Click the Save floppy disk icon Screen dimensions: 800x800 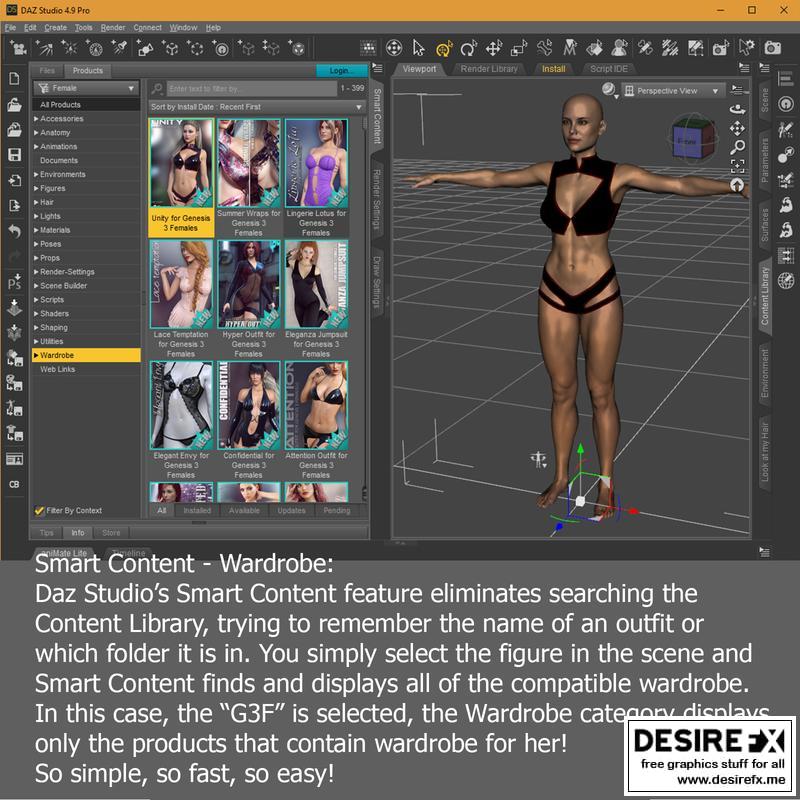[14, 155]
